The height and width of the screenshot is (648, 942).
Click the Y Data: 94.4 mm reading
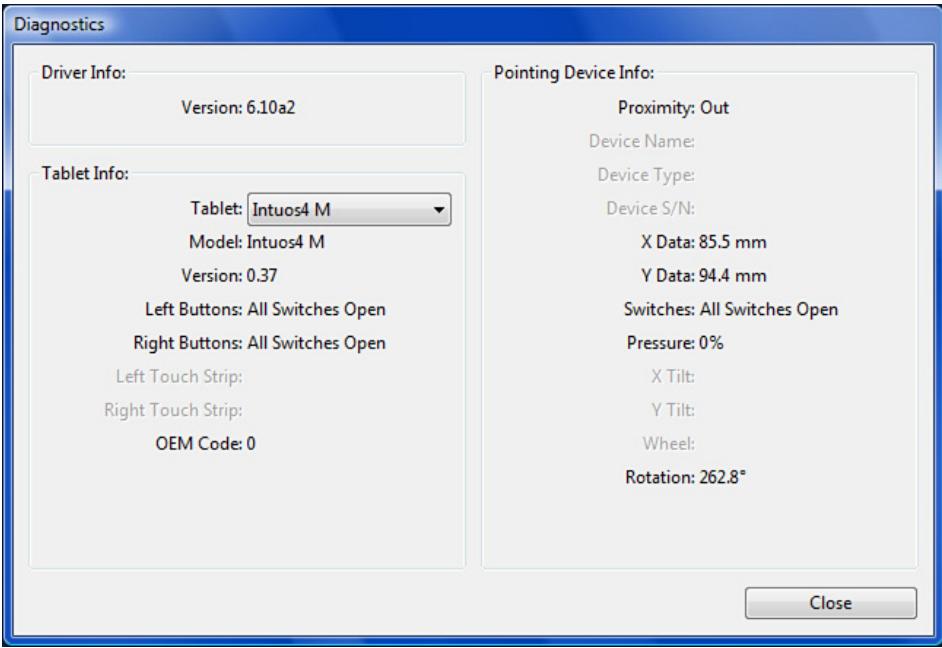703,276
